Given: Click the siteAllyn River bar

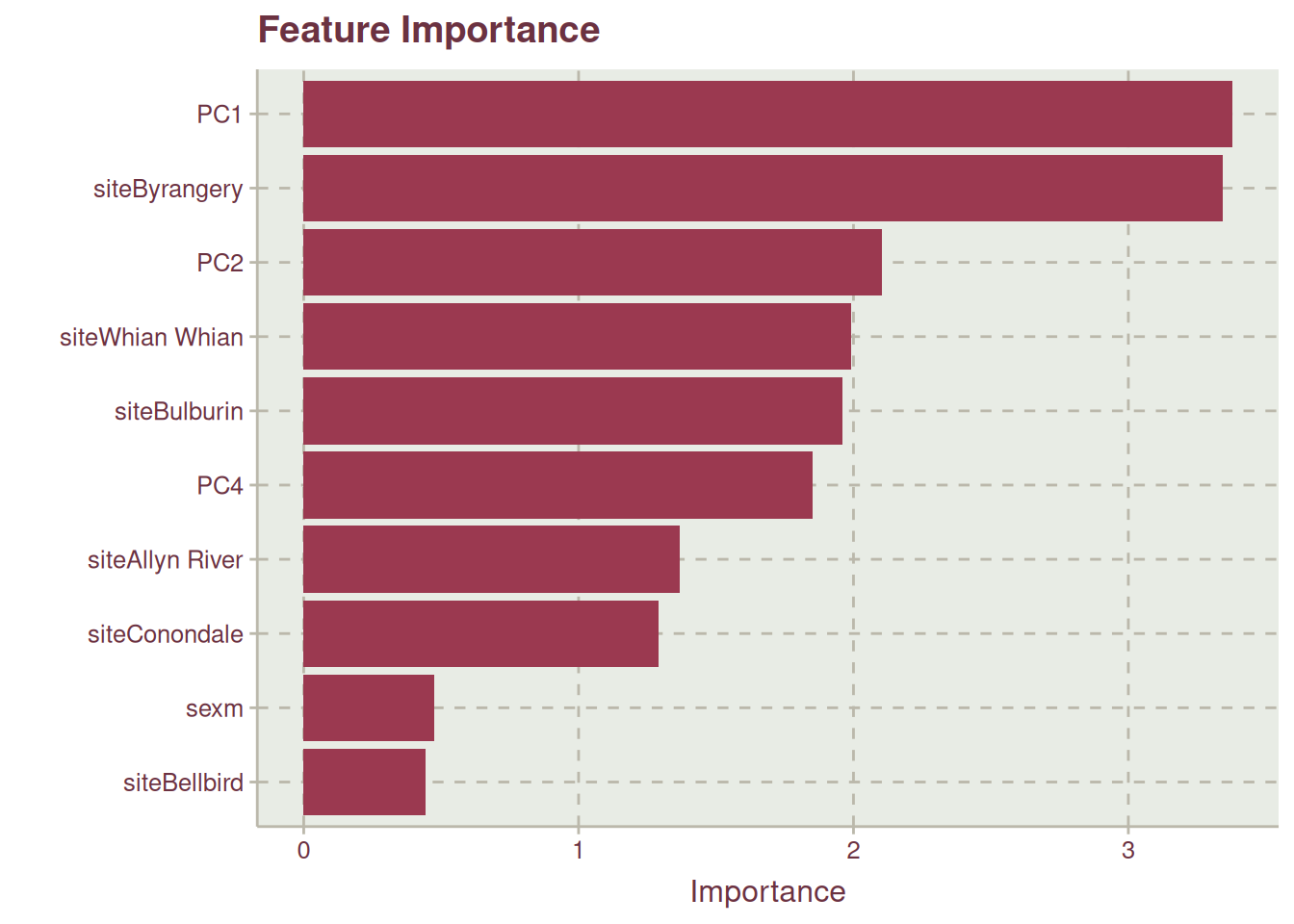Looking at the screenshot, I should pos(491,559).
